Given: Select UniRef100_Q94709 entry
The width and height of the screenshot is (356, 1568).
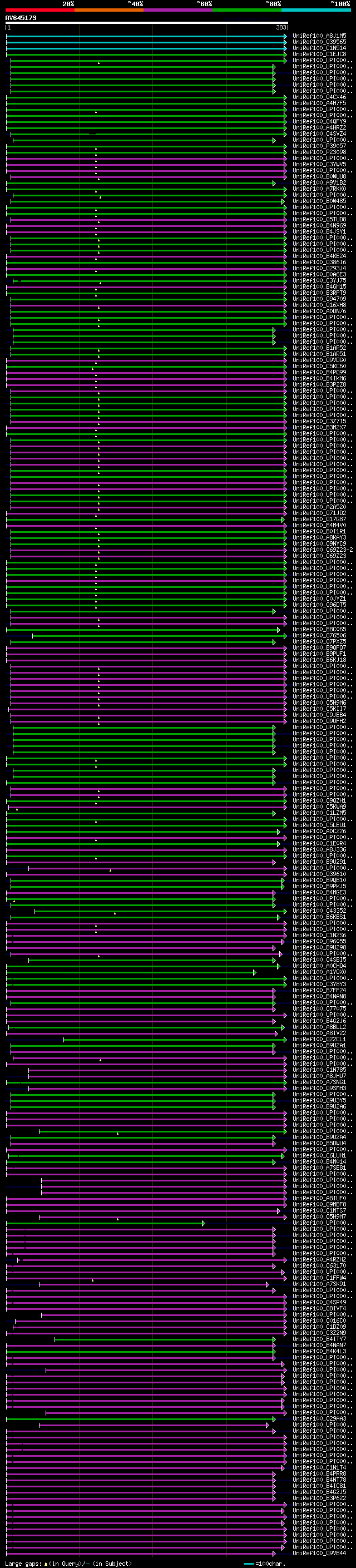Looking at the screenshot, I should pos(319,299).
